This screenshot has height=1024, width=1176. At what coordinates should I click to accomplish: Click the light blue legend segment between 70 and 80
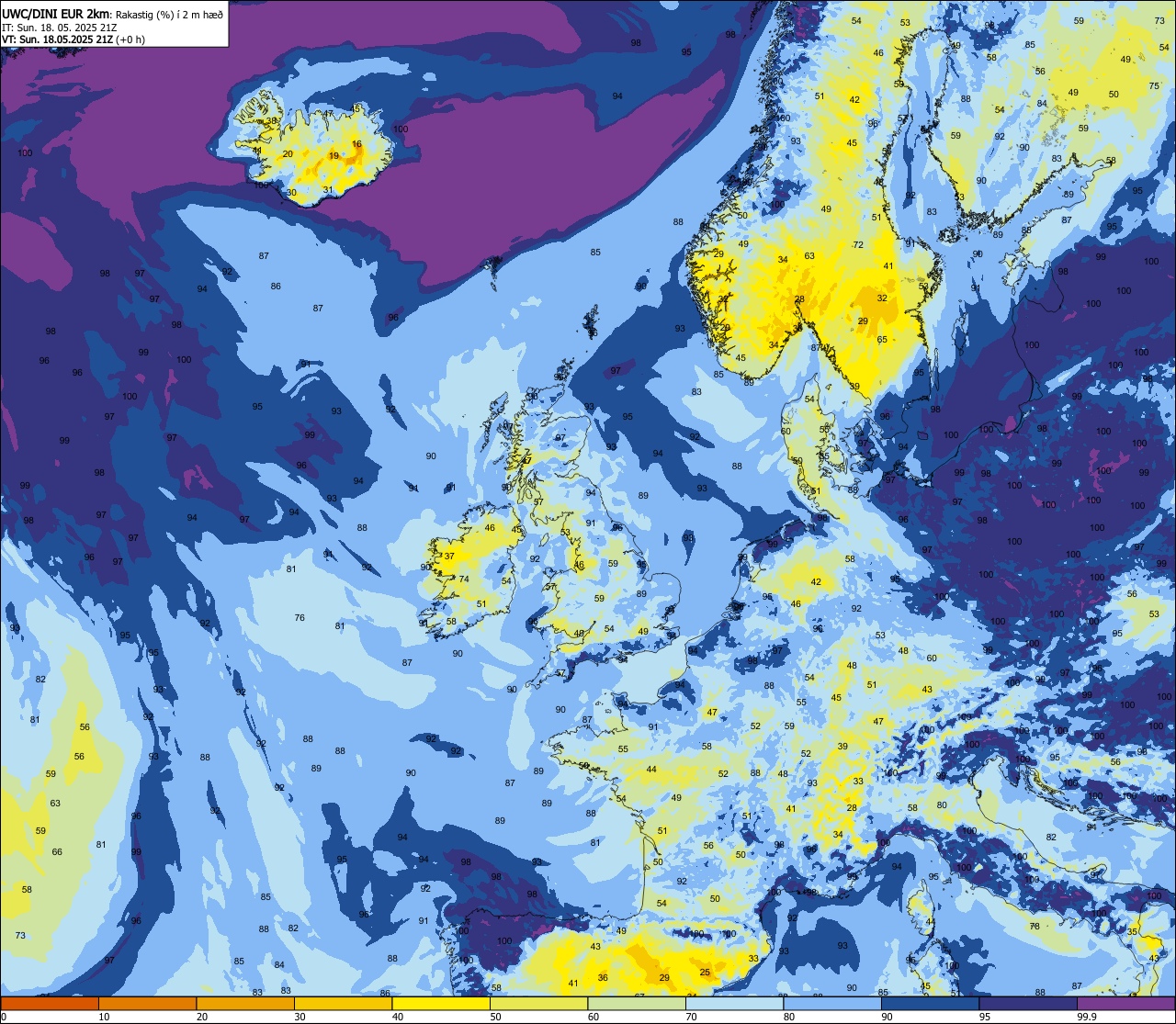734,1003
